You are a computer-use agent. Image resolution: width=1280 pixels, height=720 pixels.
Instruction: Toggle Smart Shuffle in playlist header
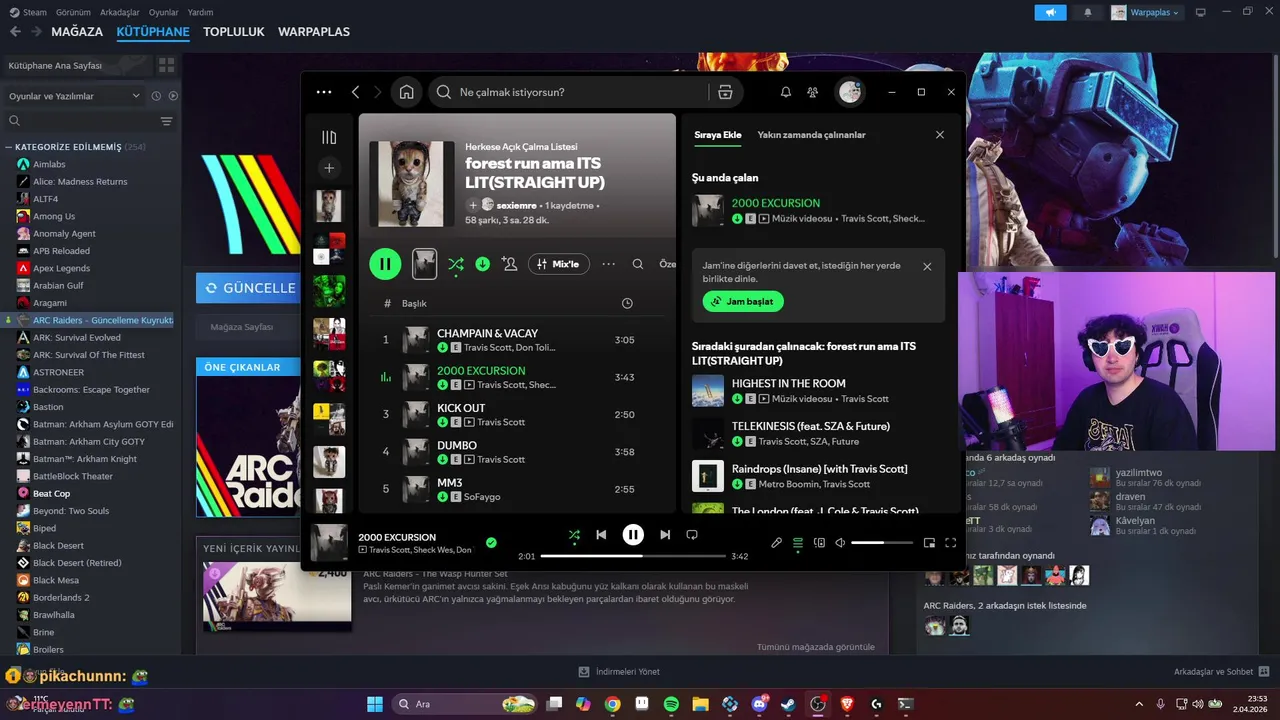pyautogui.click(x=456, y=264)
